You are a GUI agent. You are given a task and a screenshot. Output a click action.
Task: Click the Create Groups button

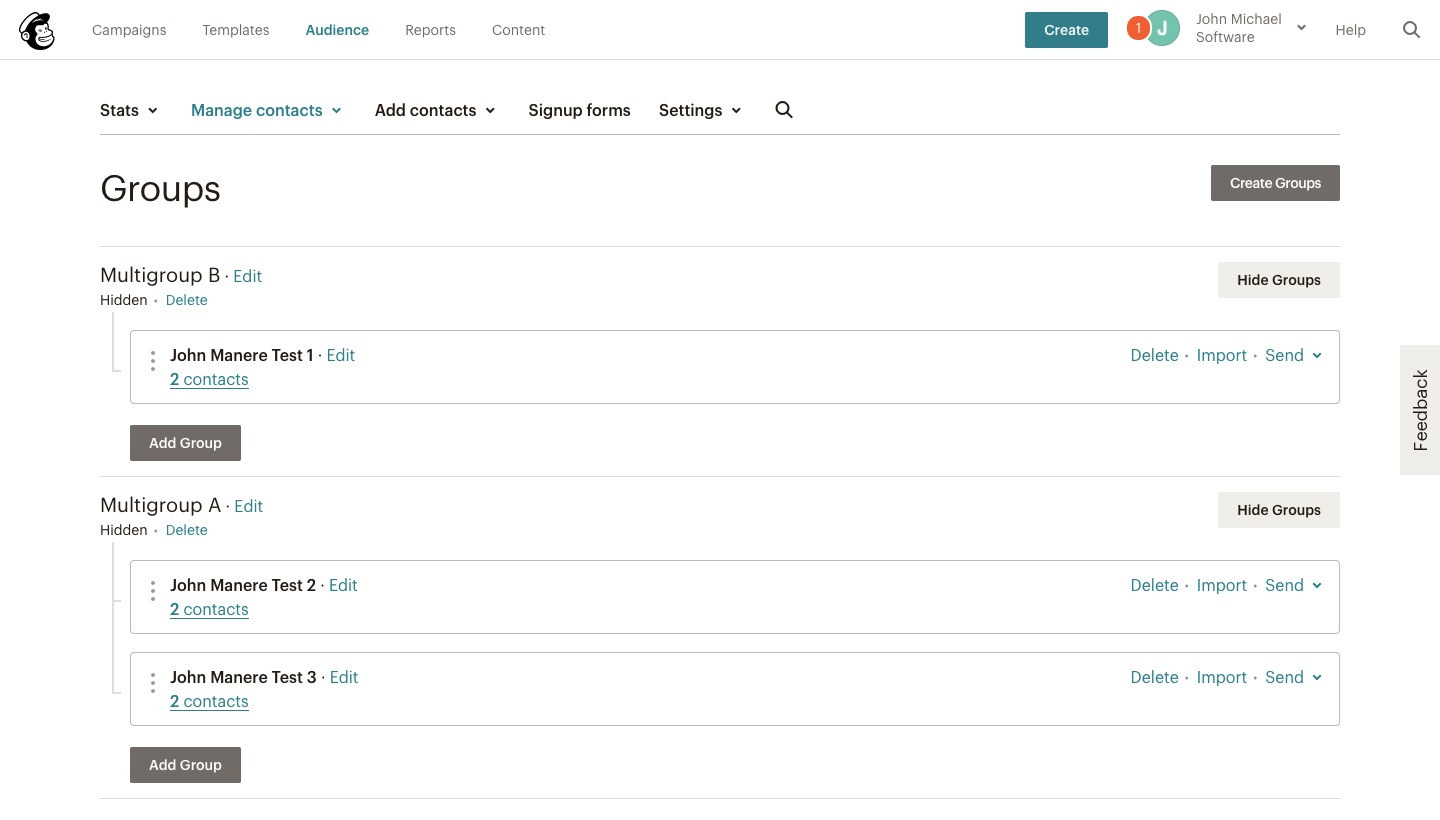pyautogui.click(x=1275, y=183)
